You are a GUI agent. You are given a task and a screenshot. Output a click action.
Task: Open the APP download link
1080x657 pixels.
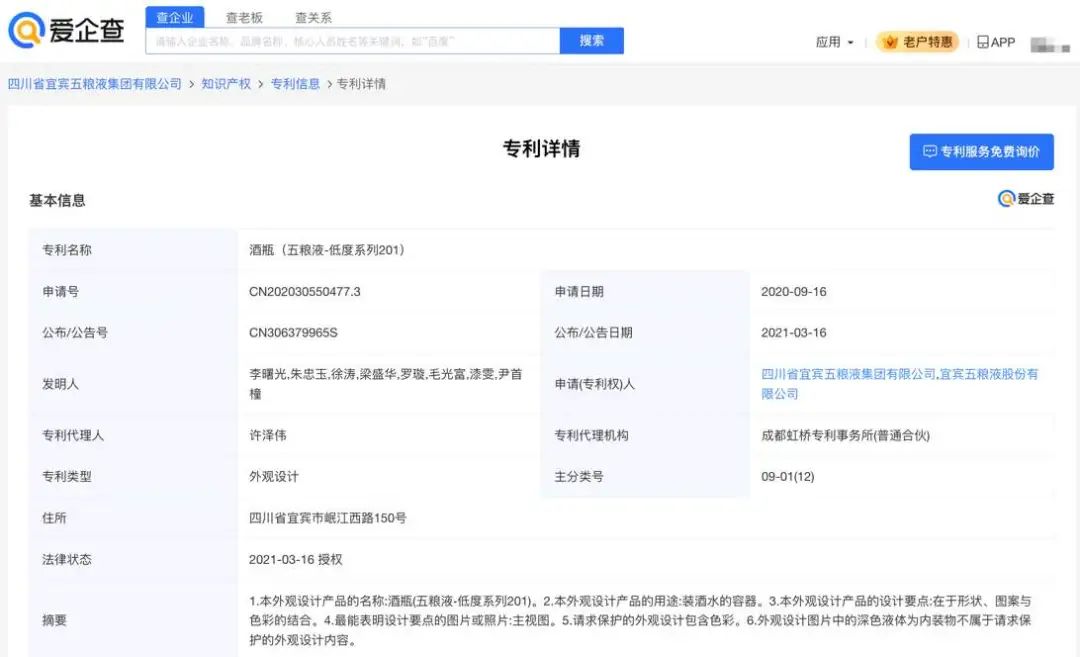996,42
